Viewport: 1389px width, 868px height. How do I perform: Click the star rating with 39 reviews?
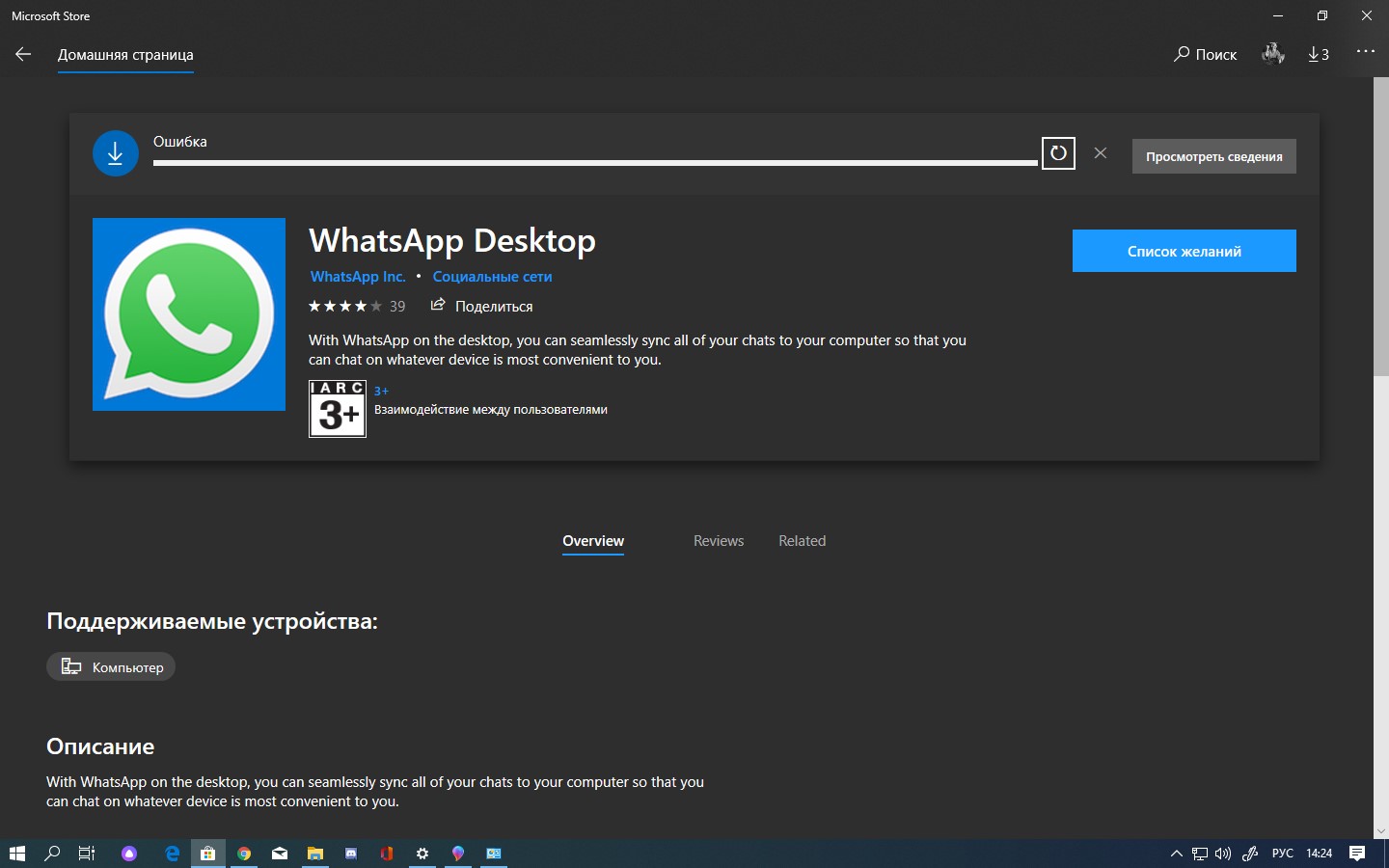[x=357, y=306]
